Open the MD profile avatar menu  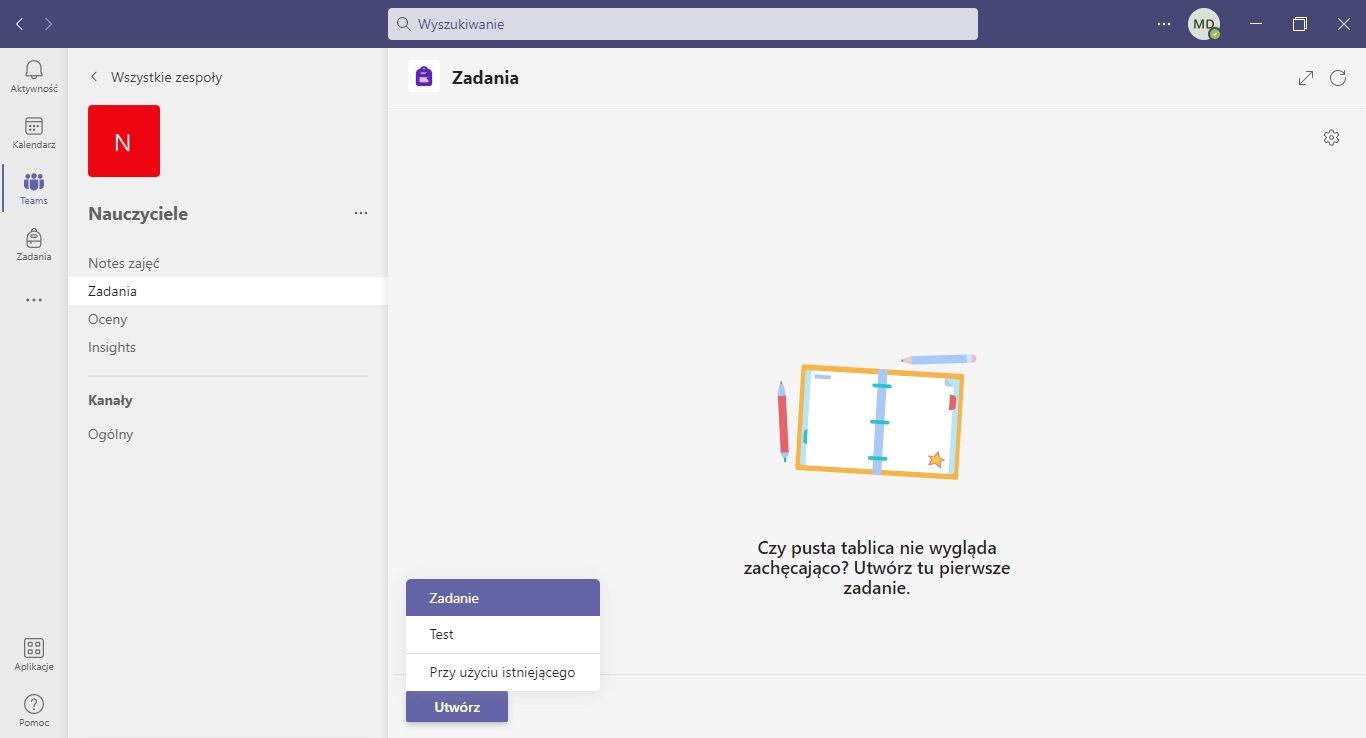click(1203, 24)
